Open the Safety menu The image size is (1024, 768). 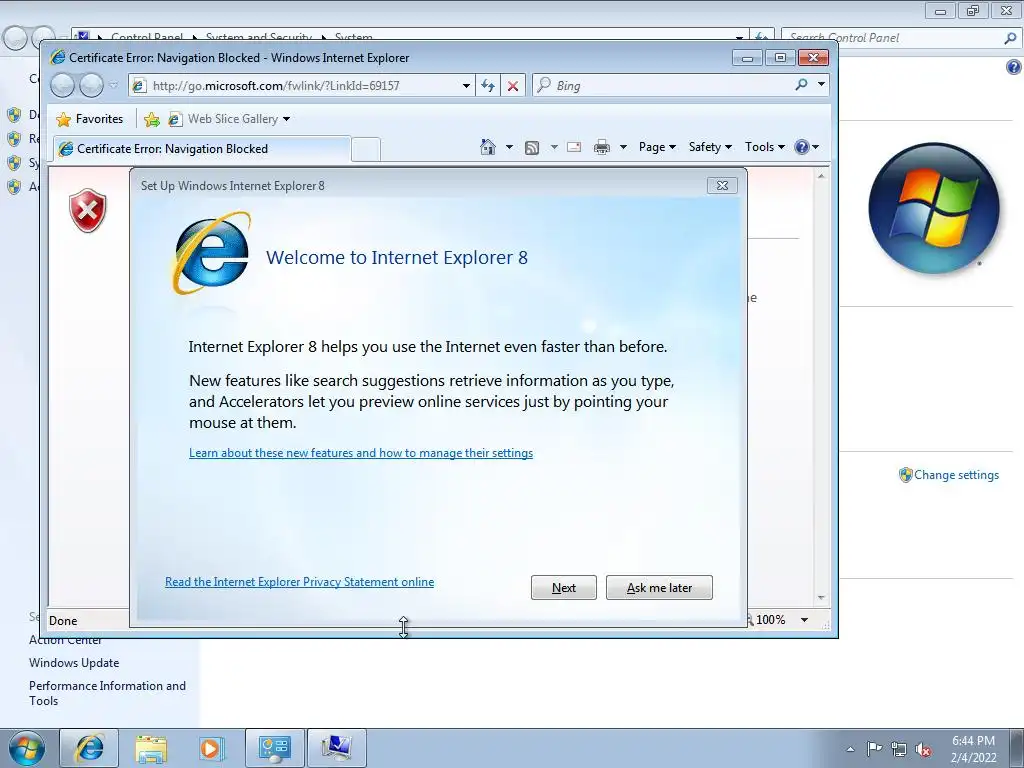point(710,147)
